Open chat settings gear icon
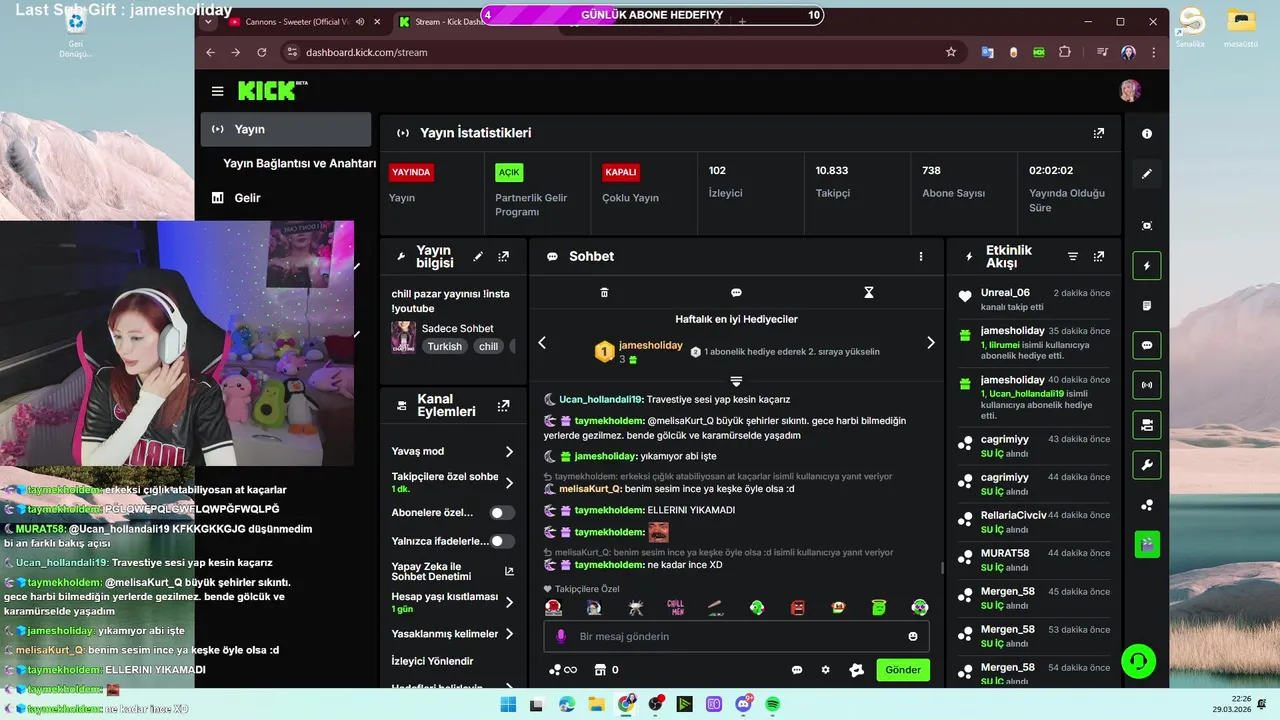Image resolution: width=1280 pixels, height=720 pixels. 825,670
